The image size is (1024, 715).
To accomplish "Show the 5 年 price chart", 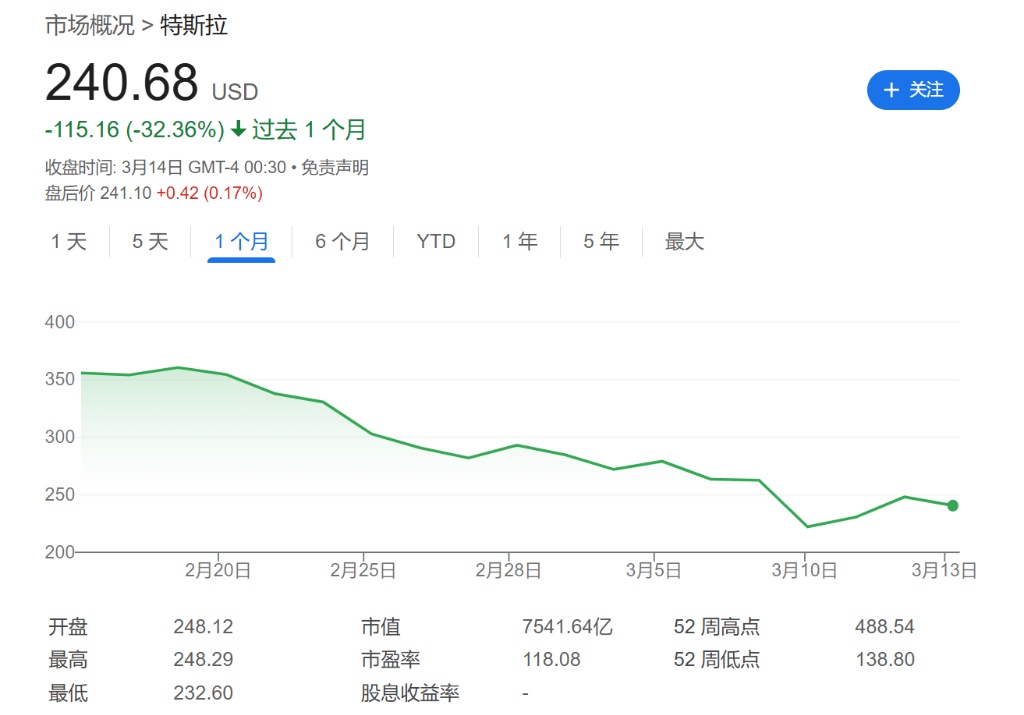I will tap(601, 242).
